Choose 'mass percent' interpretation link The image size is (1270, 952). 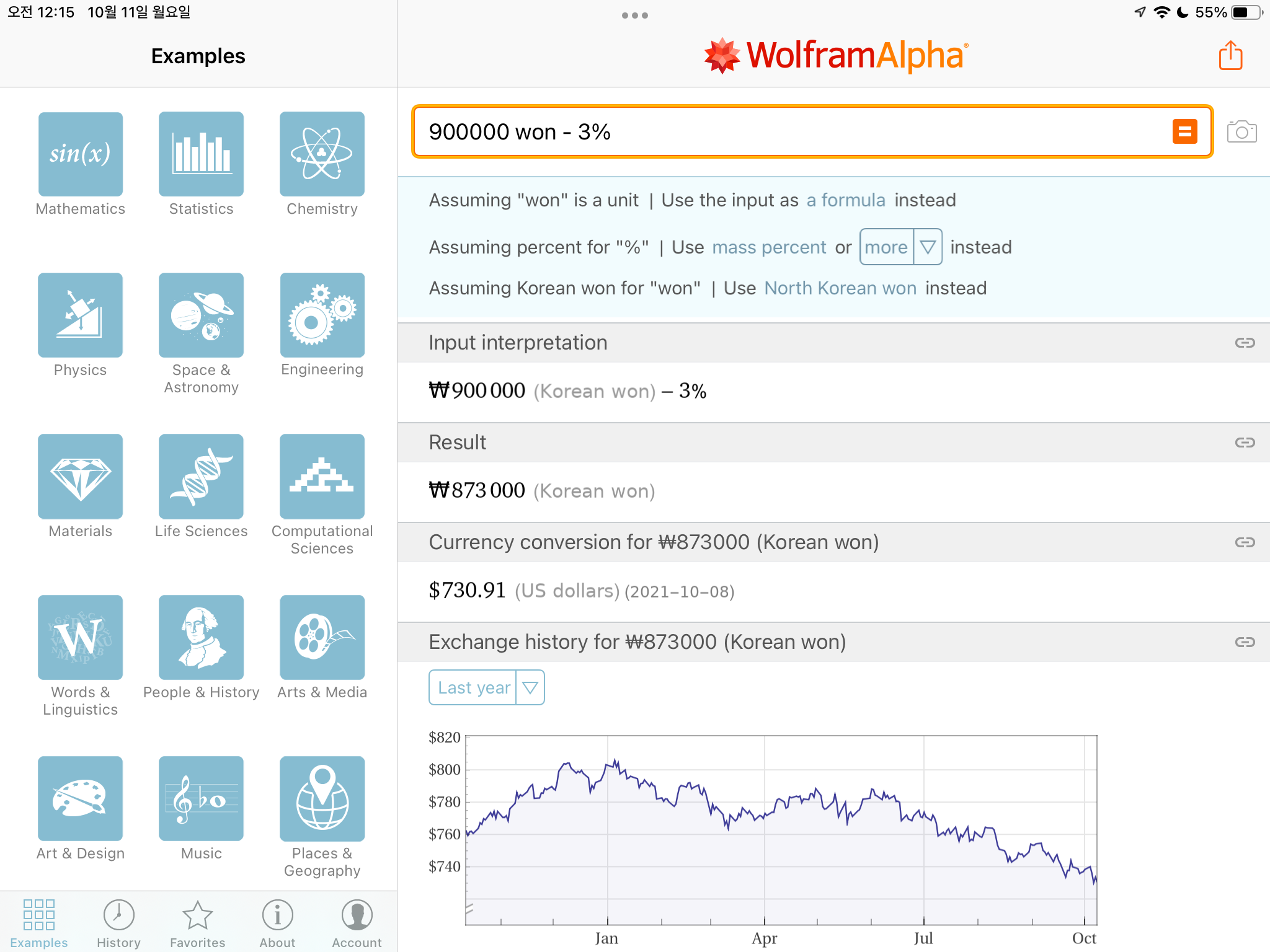(x=769, y=247)
